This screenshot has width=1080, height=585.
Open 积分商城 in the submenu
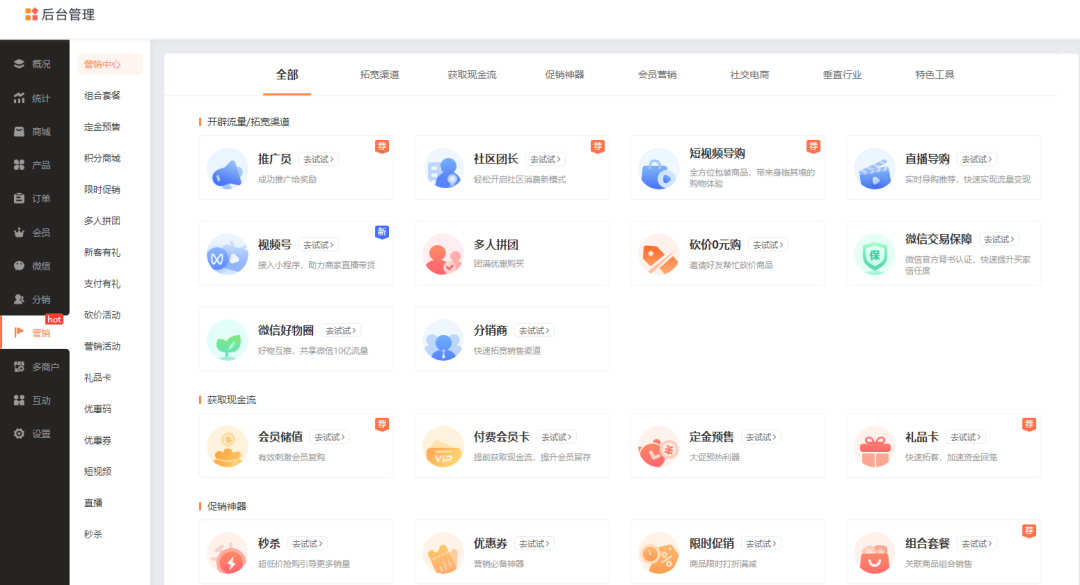[x=102, y=158]
